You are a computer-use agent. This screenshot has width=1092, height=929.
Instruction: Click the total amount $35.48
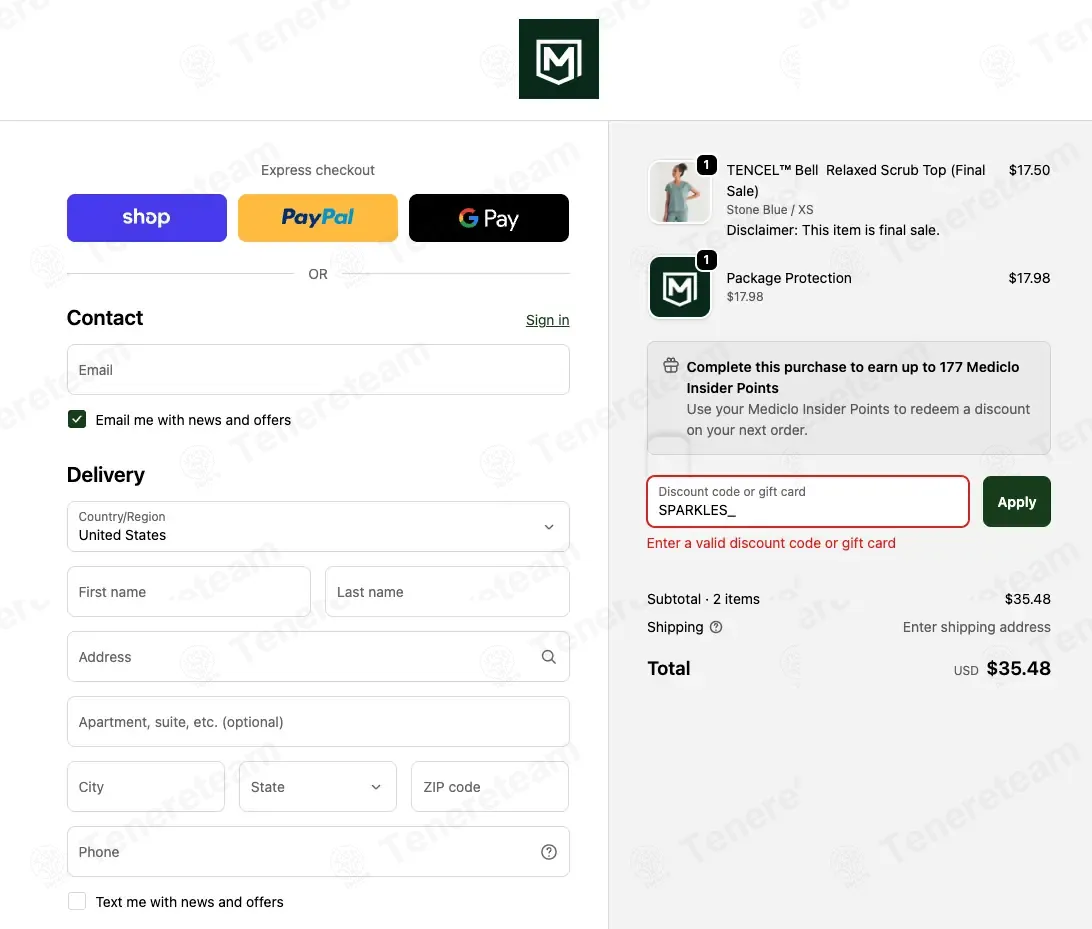tap(1018, 669)
